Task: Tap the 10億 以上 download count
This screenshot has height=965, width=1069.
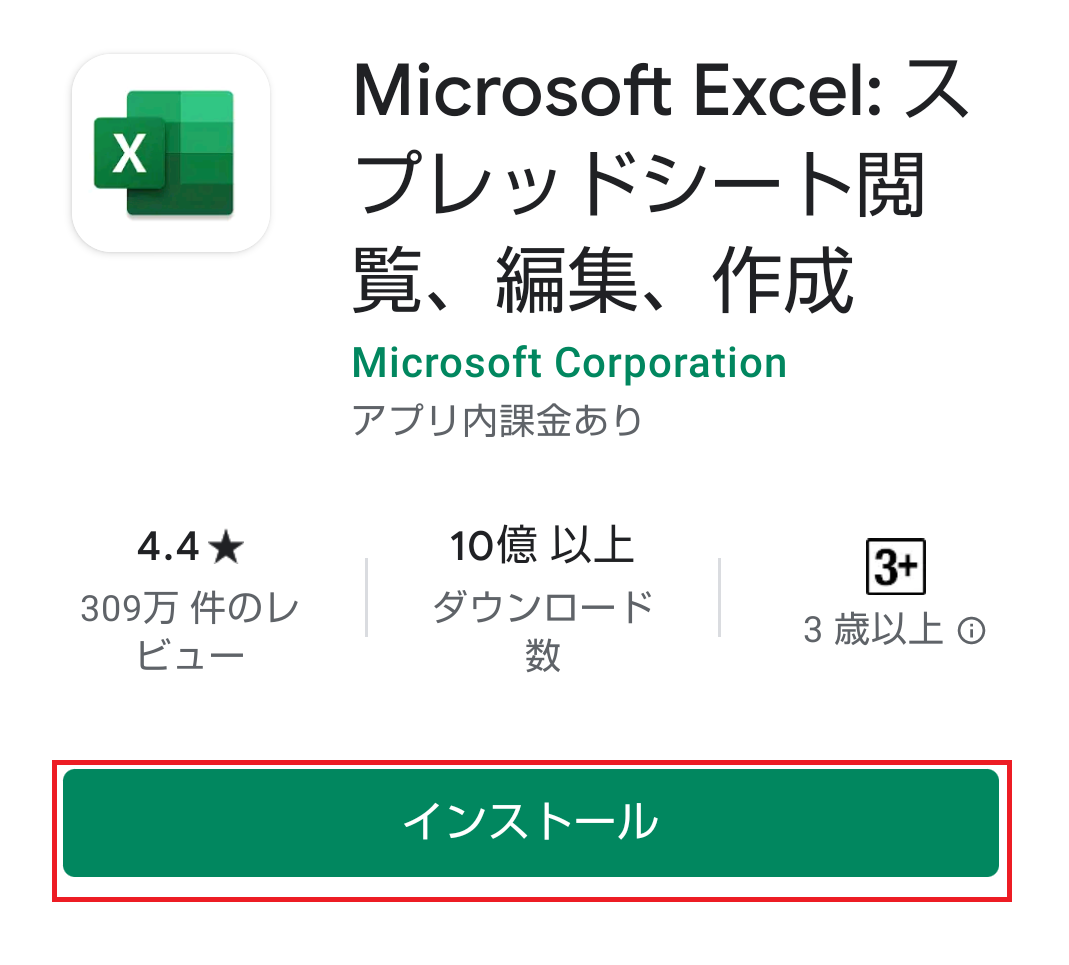Action: (x=543, y=546)
